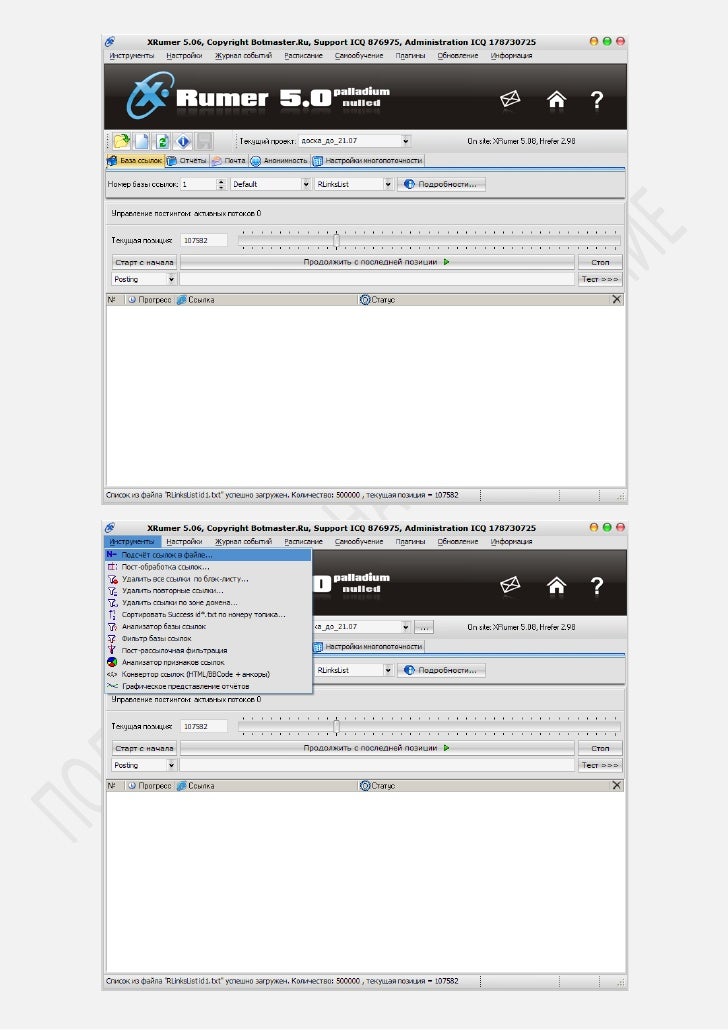This screenshot has height=1030, width=728.
Task: Open Настройки menu in top screenshot
Action: (184, 56)
